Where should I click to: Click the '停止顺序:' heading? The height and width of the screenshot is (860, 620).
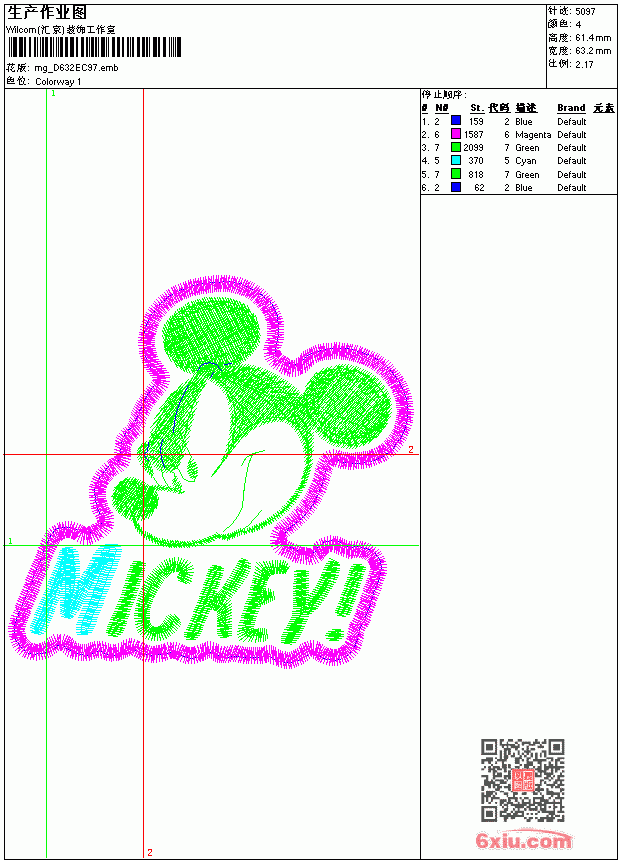pos(445,95)
